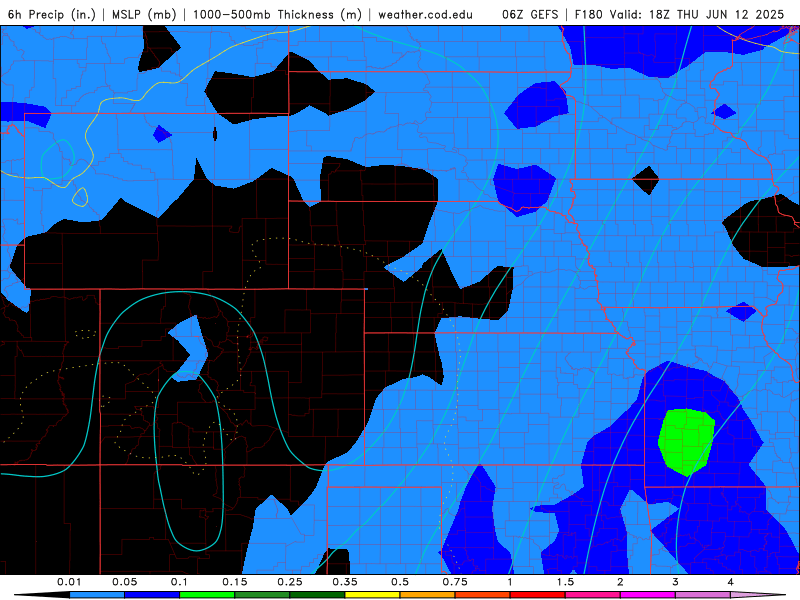Click the "0.25" legend value

pos(290,582)
